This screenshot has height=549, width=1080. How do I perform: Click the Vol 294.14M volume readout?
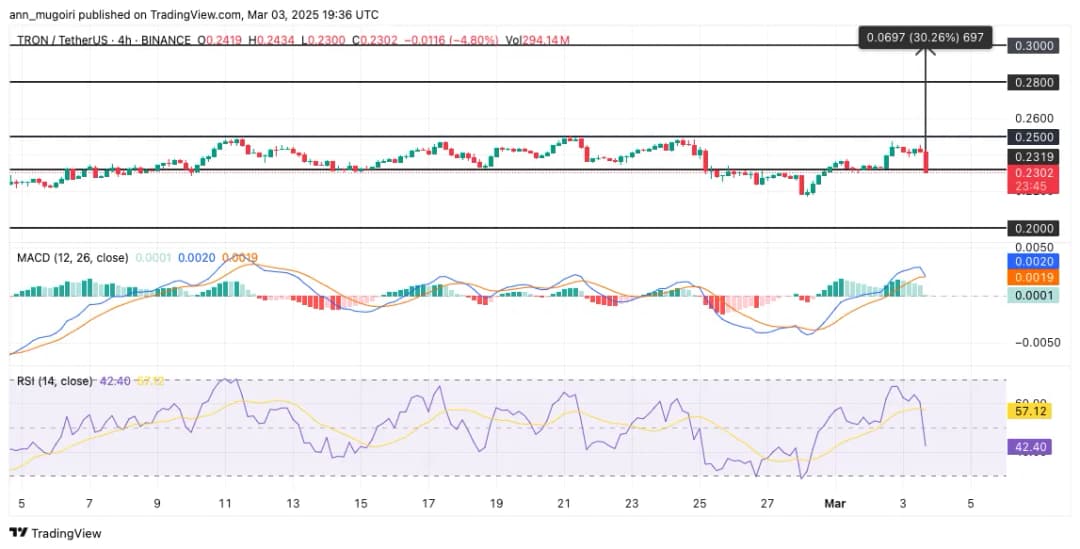pos(537,40)
